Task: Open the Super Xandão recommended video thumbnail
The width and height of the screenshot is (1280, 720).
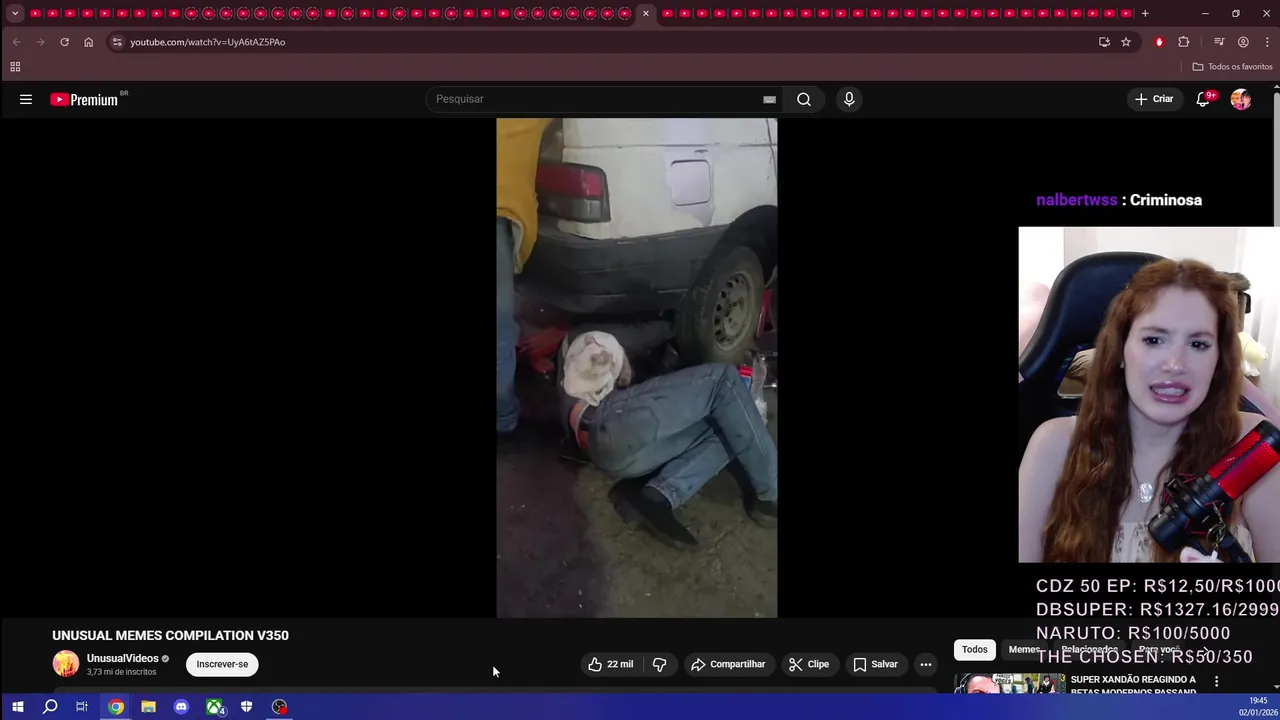Action: click(x=1009, y=684)
